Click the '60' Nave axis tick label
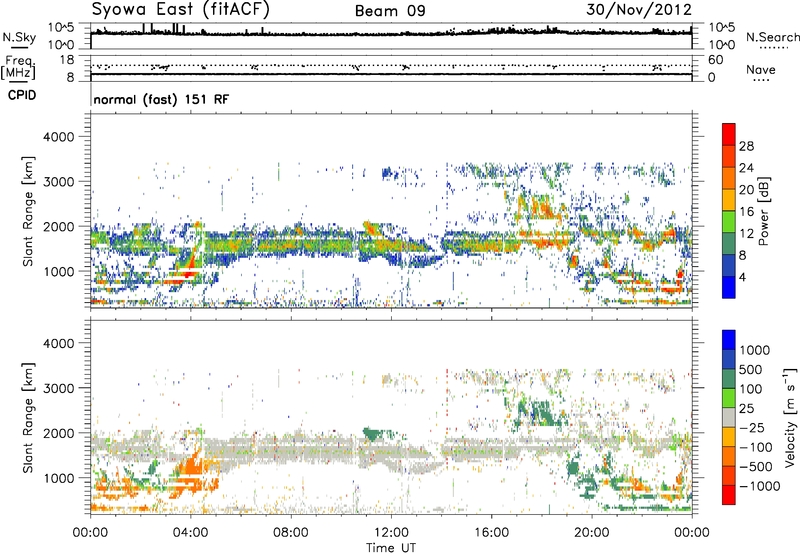The image size is (800, 554). click(x=715, y=60)
